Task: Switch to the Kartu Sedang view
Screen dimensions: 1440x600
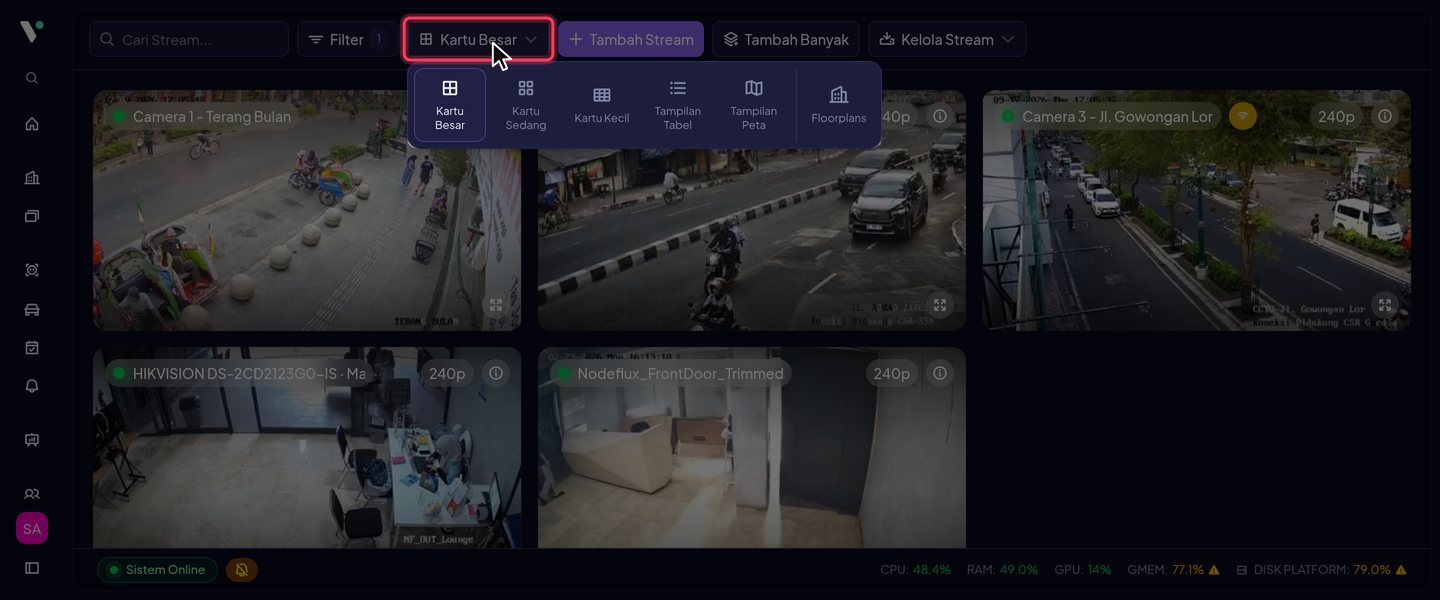Action: click(526, 105)
